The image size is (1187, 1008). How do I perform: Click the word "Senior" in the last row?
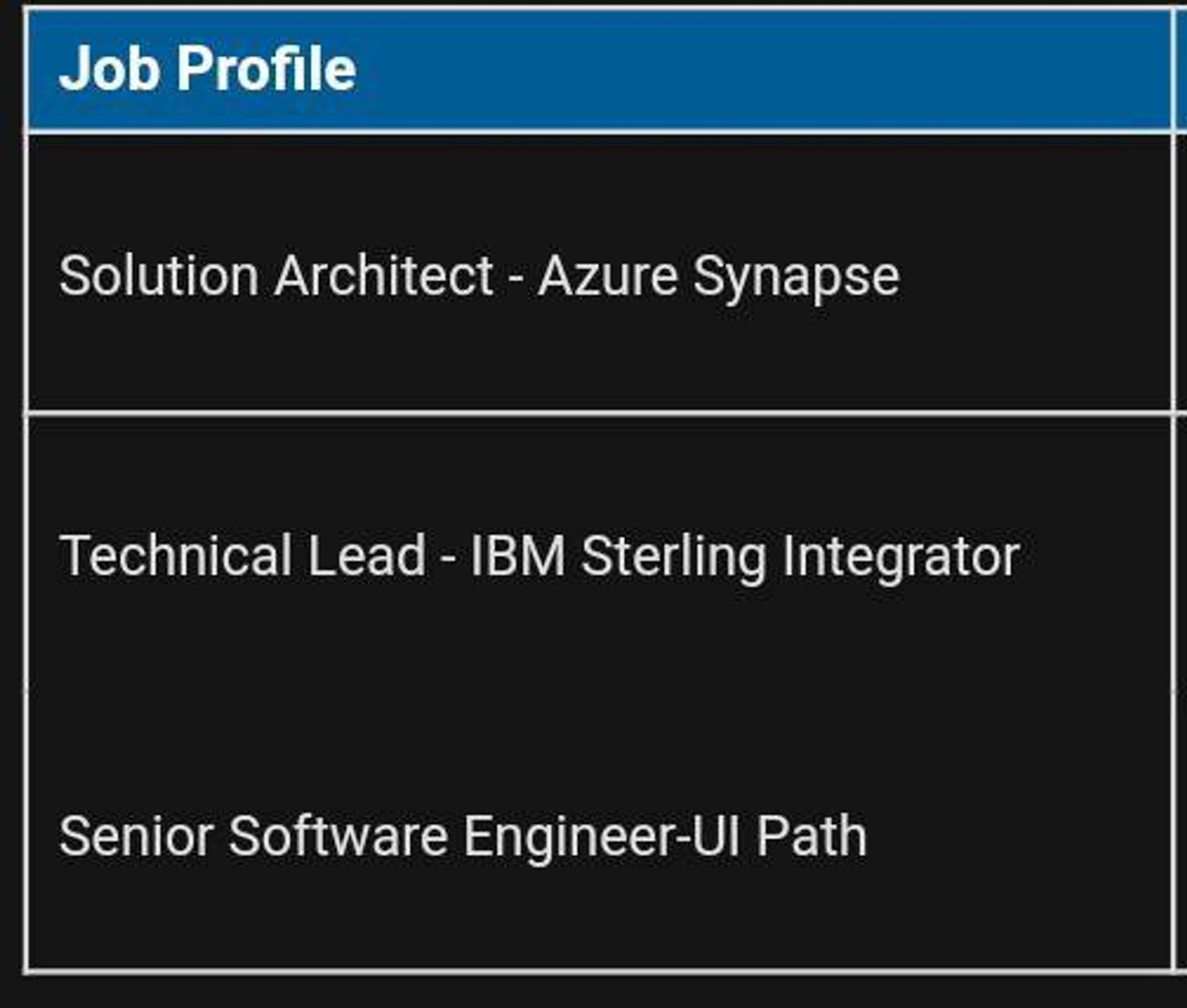[x=136, y=835]
